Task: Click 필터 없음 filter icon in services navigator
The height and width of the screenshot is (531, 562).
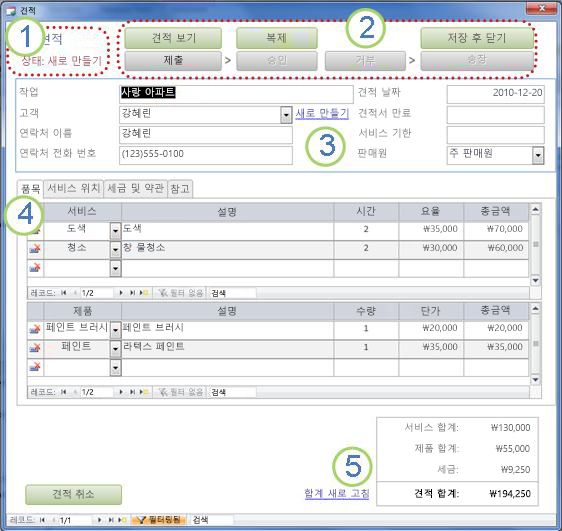Action: [x=163, y=293]
